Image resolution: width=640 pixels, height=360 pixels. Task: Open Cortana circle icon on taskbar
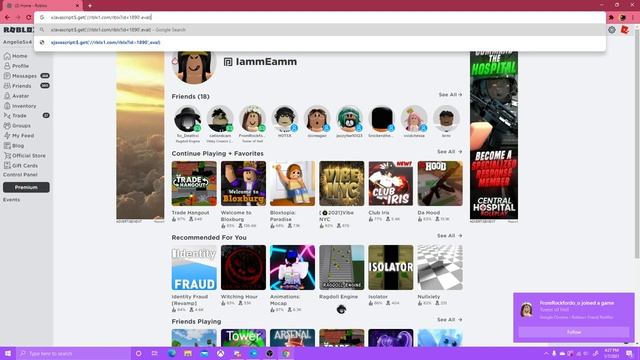[x=138, y=353]
